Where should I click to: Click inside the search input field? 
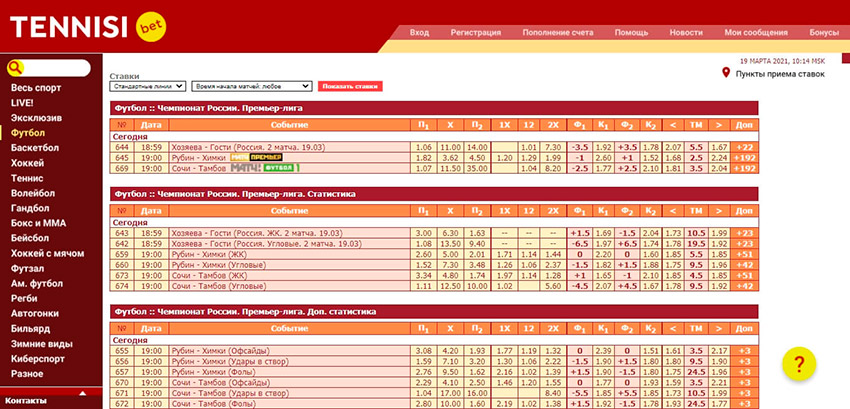click(57, 68)
